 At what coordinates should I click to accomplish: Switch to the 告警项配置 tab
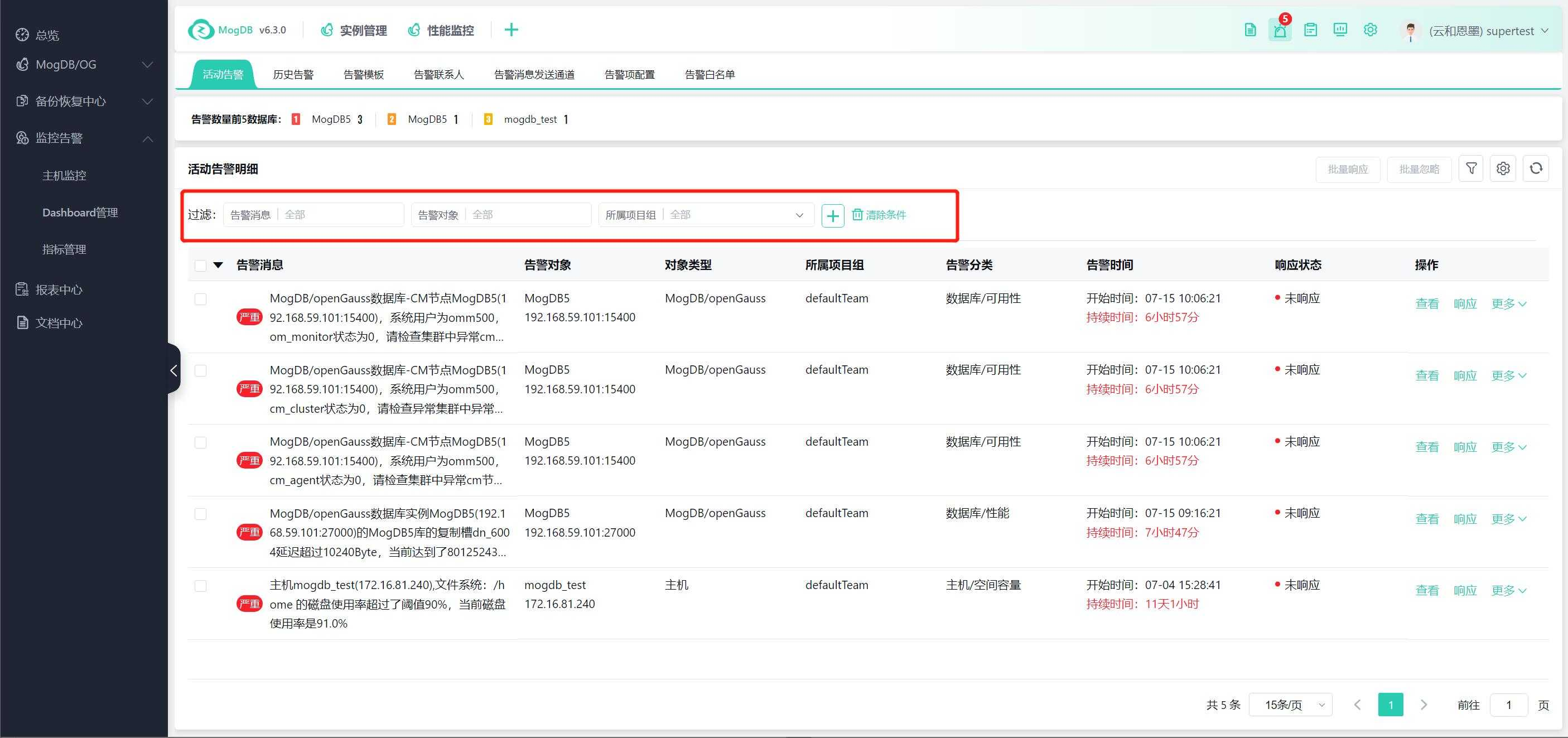pyautogui.click(x=629, y=74)
